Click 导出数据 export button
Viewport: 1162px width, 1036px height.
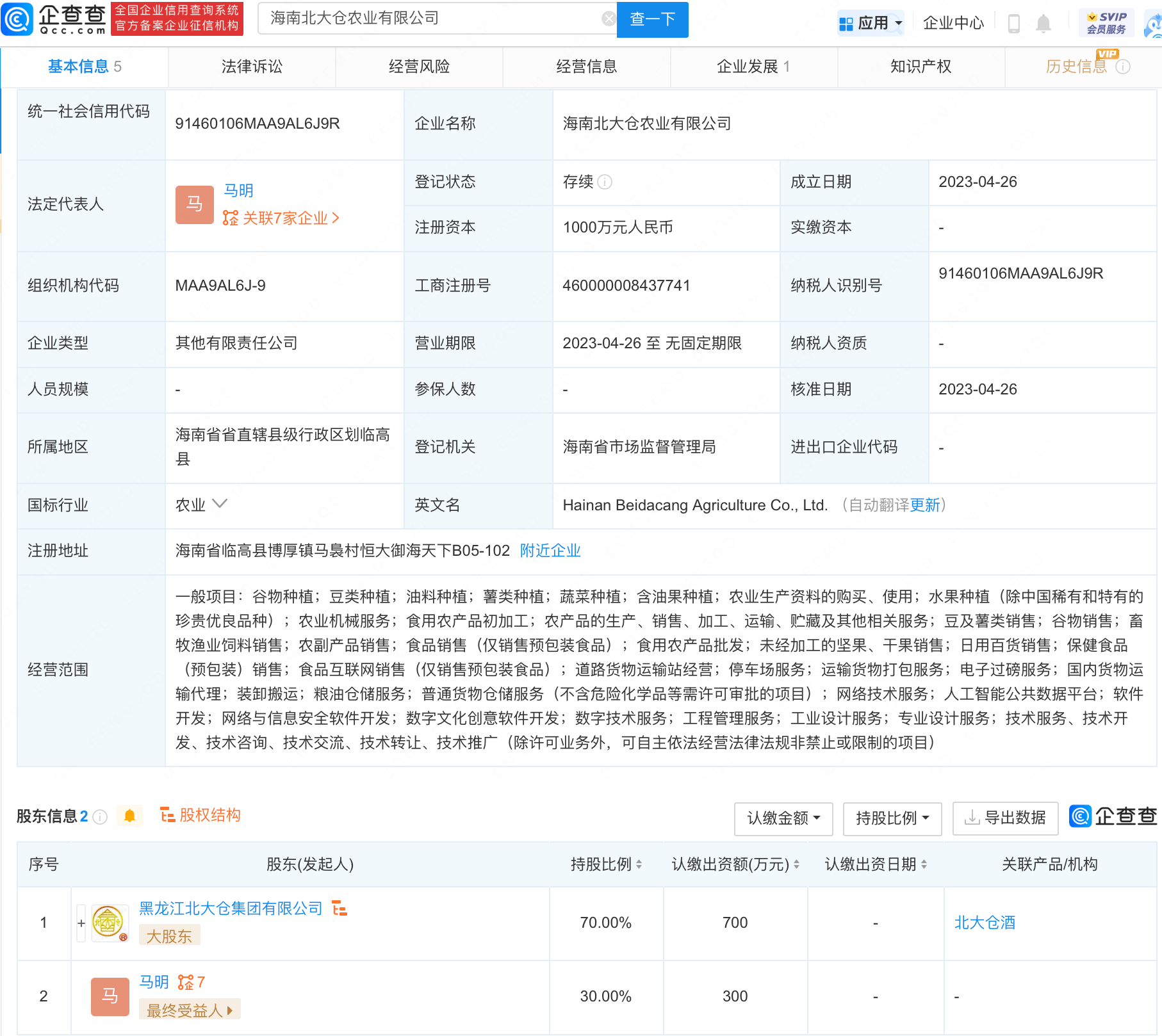tap(1005, 818)
